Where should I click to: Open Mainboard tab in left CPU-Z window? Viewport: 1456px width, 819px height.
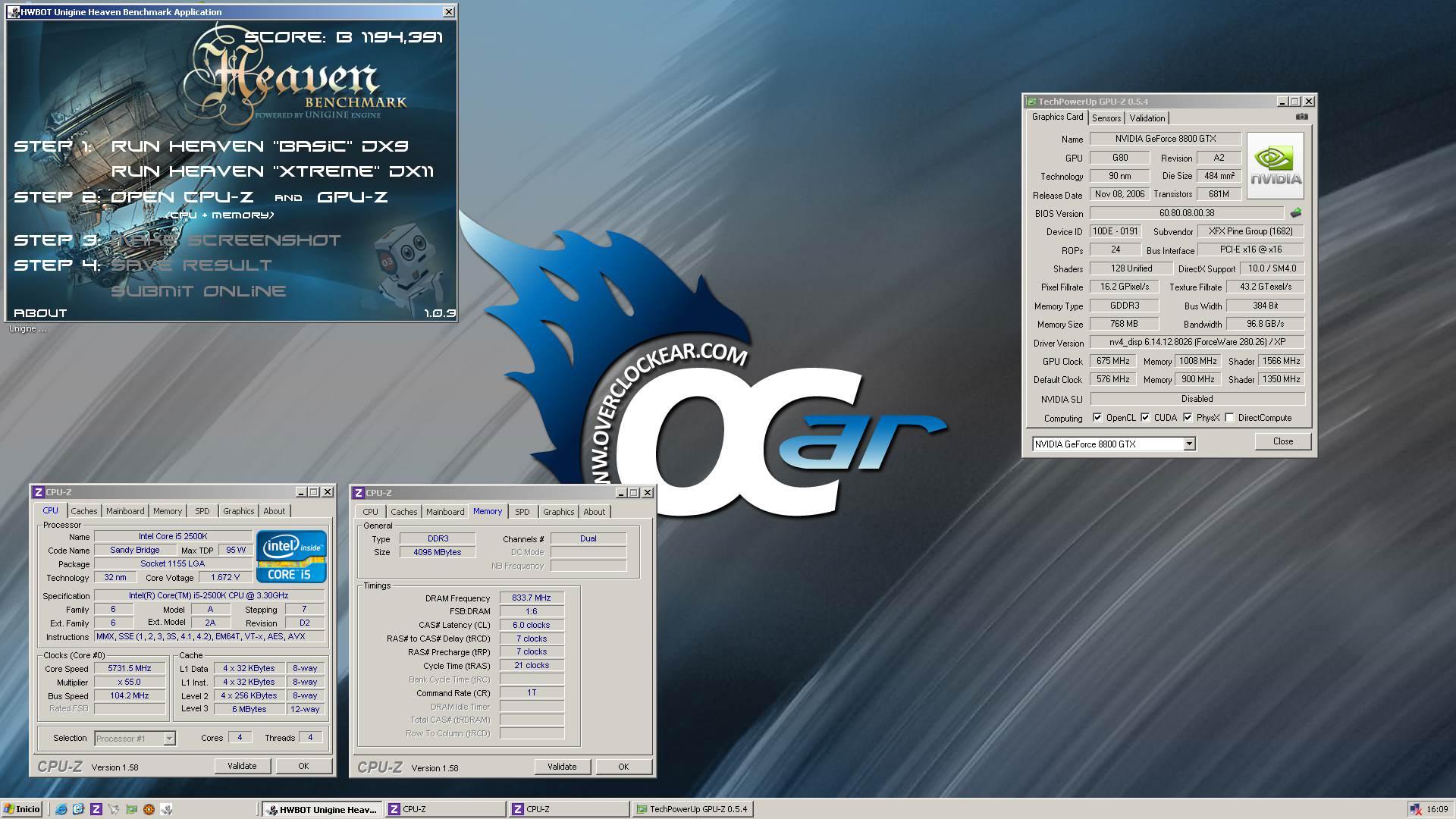point(125,511)
